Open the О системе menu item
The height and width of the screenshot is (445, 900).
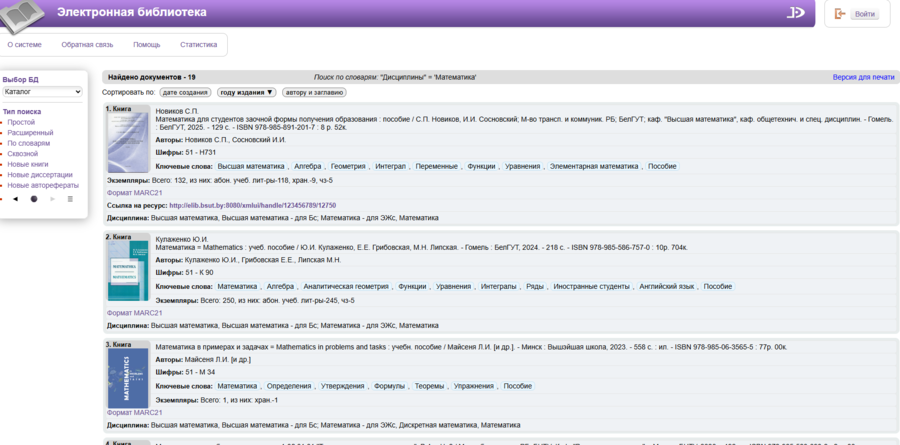[24, 44]
